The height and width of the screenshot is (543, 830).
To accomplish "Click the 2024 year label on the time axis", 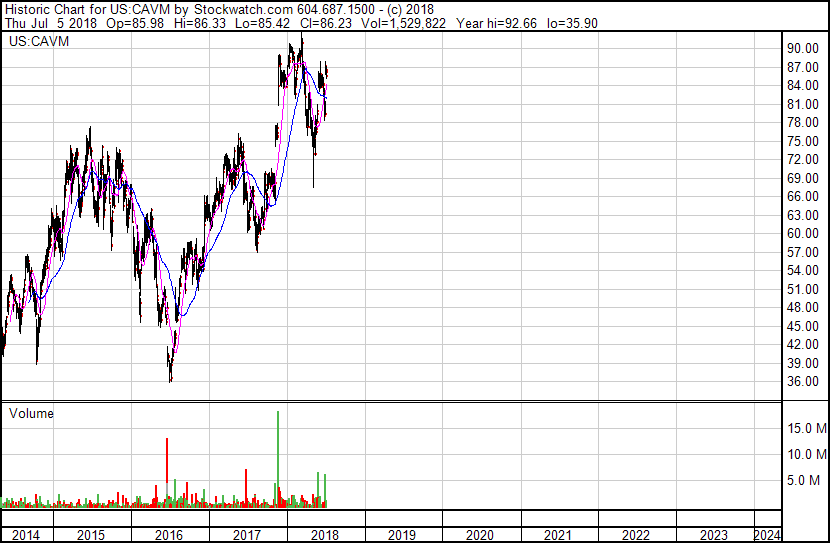I will 767,535.
